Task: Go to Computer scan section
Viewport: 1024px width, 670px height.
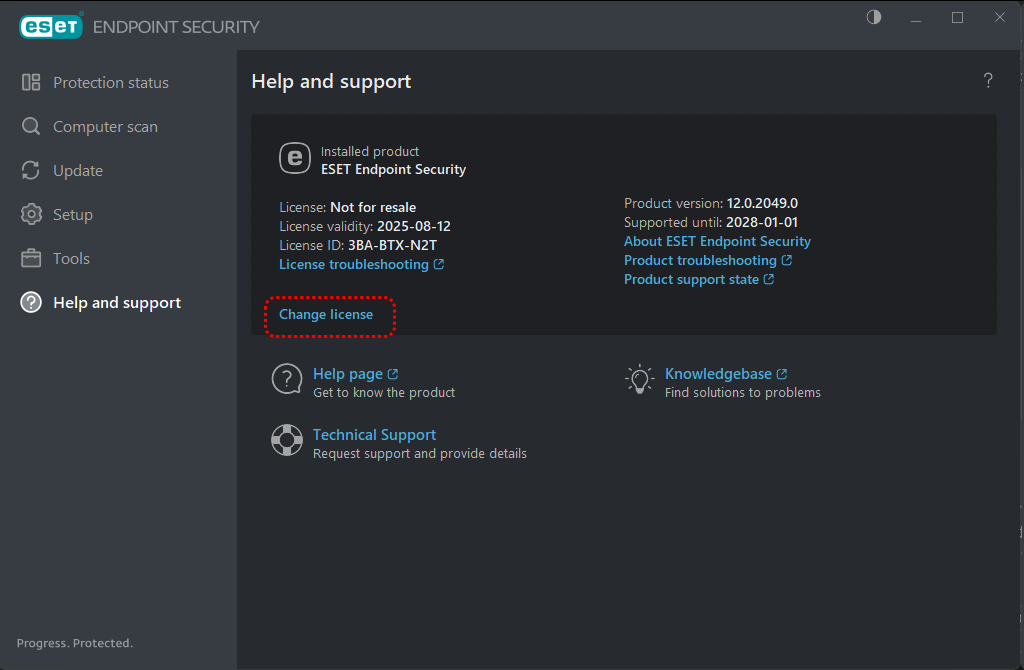Action: tap(105, 127)
